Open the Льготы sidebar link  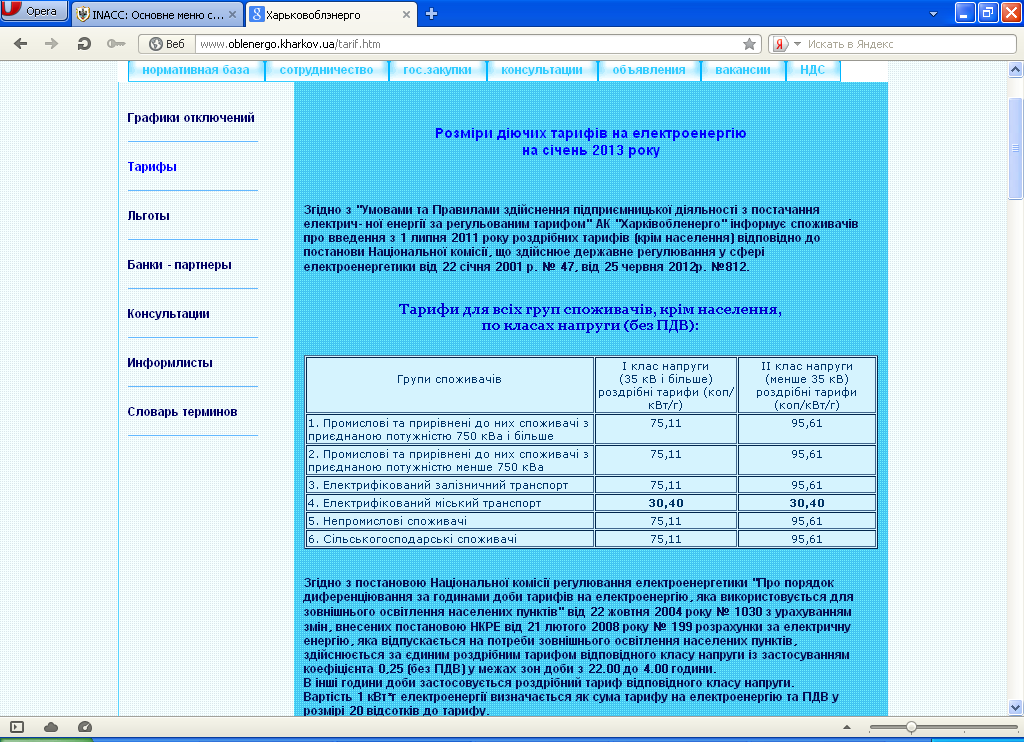pos(148,216)
